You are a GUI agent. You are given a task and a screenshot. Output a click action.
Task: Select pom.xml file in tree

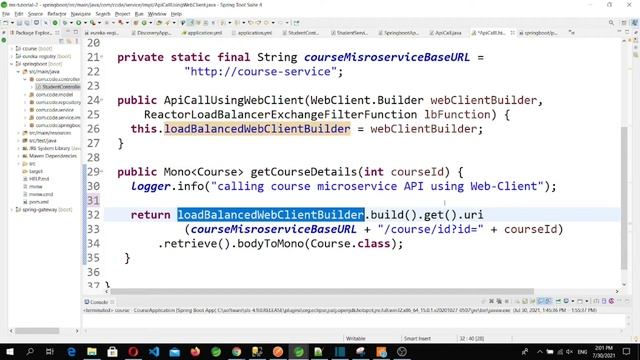coord(36,202)
